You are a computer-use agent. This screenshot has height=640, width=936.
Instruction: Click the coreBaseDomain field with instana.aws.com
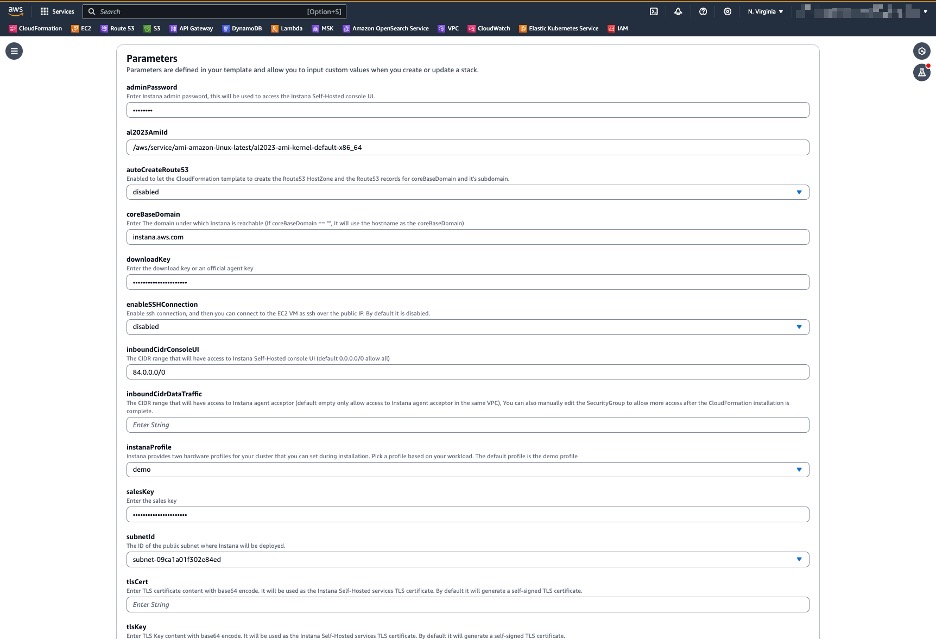pyautogui.click(x=468, y=237)
